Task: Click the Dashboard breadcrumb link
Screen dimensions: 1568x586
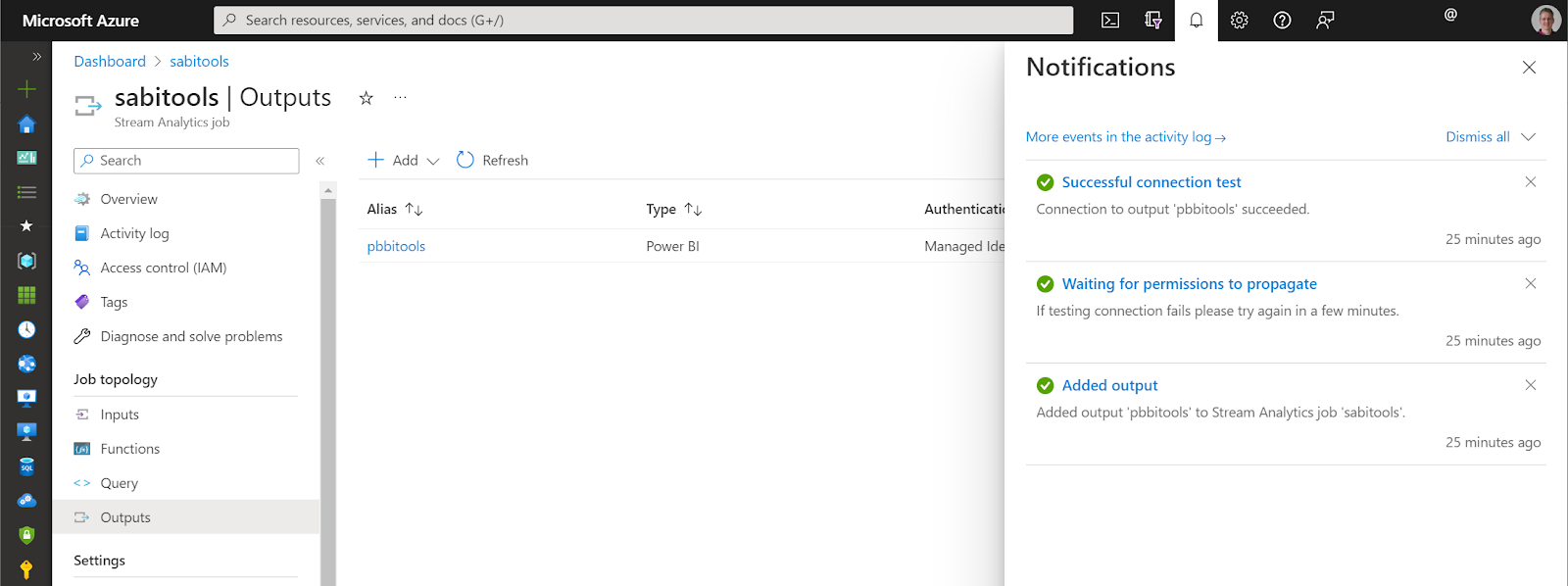Action: coord(110,62)
